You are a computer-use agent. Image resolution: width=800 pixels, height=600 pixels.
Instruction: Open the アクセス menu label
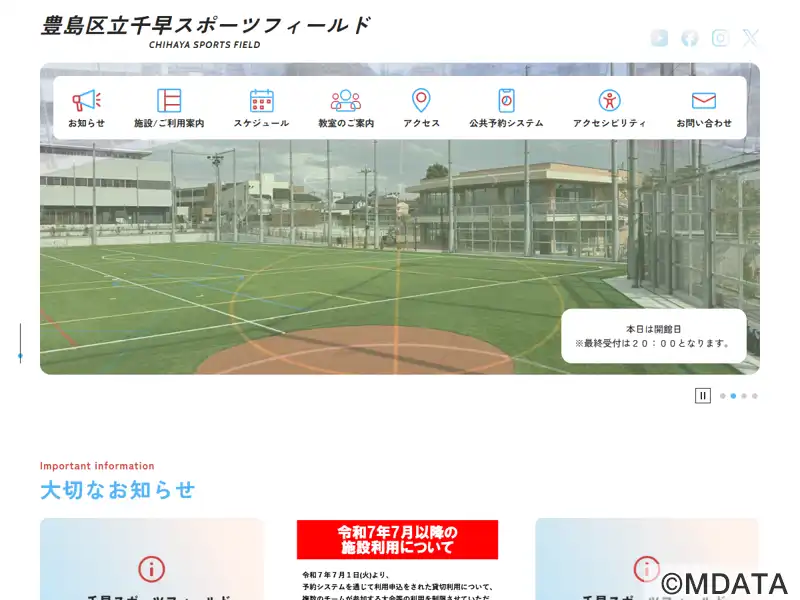click(421, 123)
